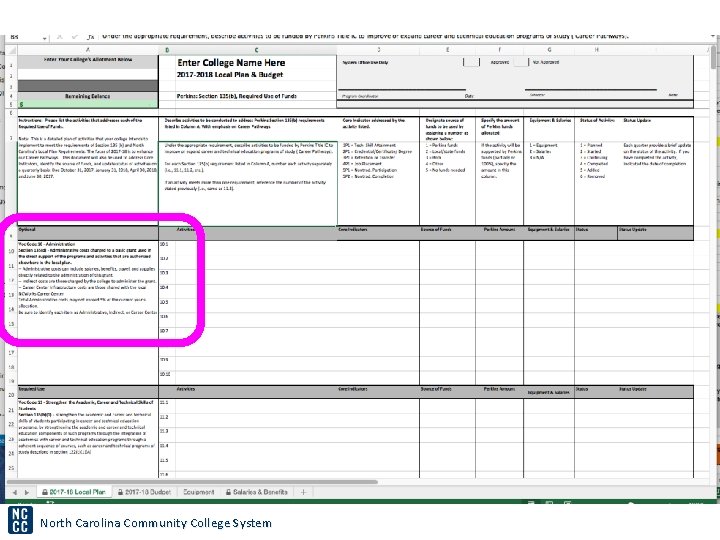This screenshot has width=720, height=540.
Task: Select column A header
Action: pos(88,50)
